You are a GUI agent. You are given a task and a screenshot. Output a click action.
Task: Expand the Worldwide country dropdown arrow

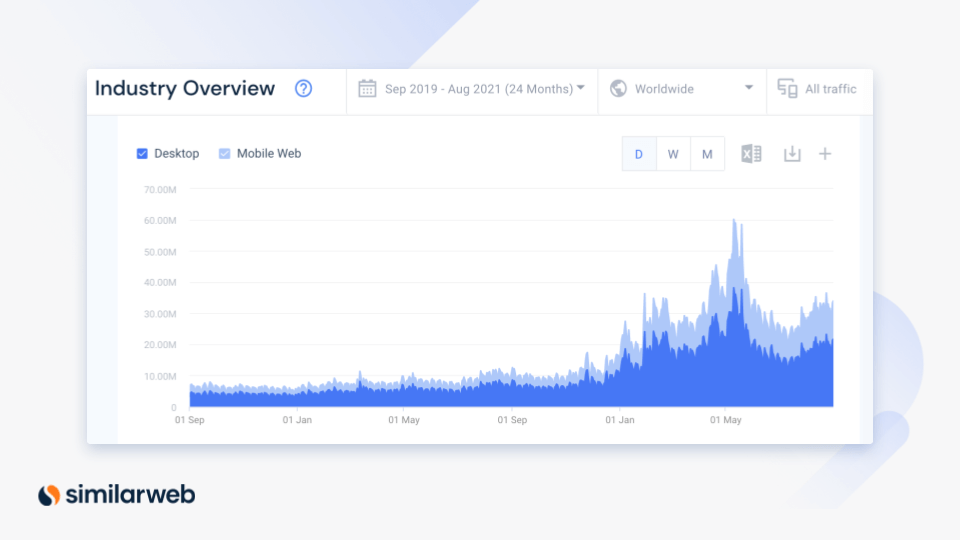pos(749,88)
